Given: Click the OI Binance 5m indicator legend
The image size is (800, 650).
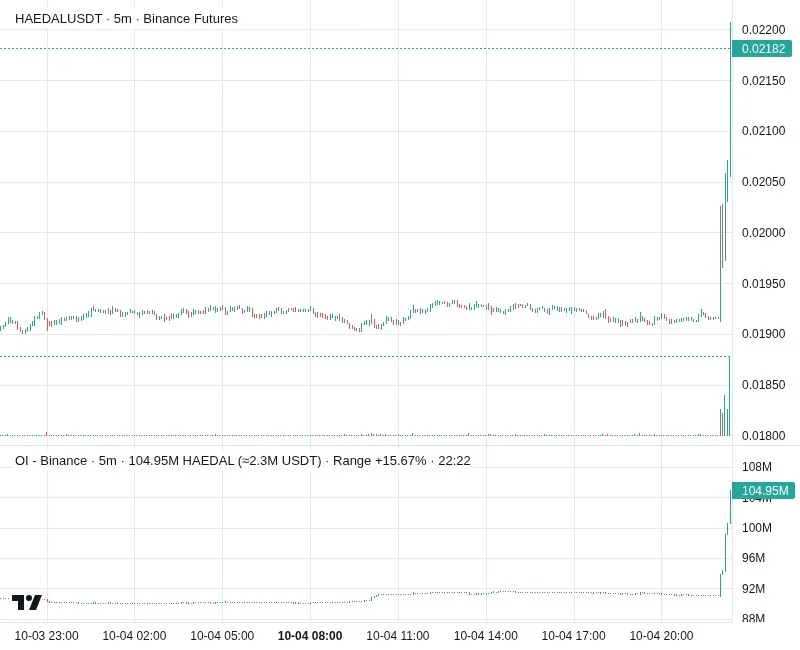Looking at the screenshot, I should (243, 461).
